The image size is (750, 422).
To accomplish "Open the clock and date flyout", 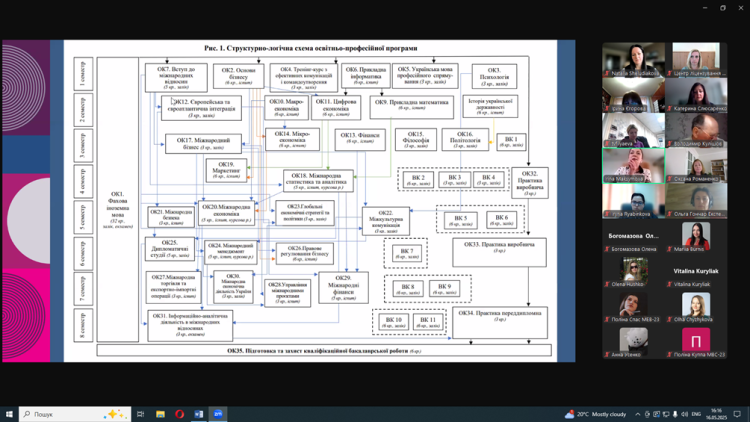I will point(717,414).
